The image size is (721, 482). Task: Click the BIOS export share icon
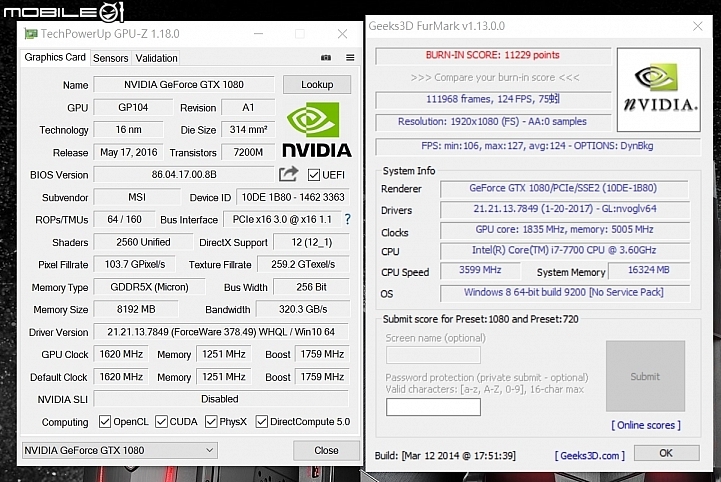point(289,174)
